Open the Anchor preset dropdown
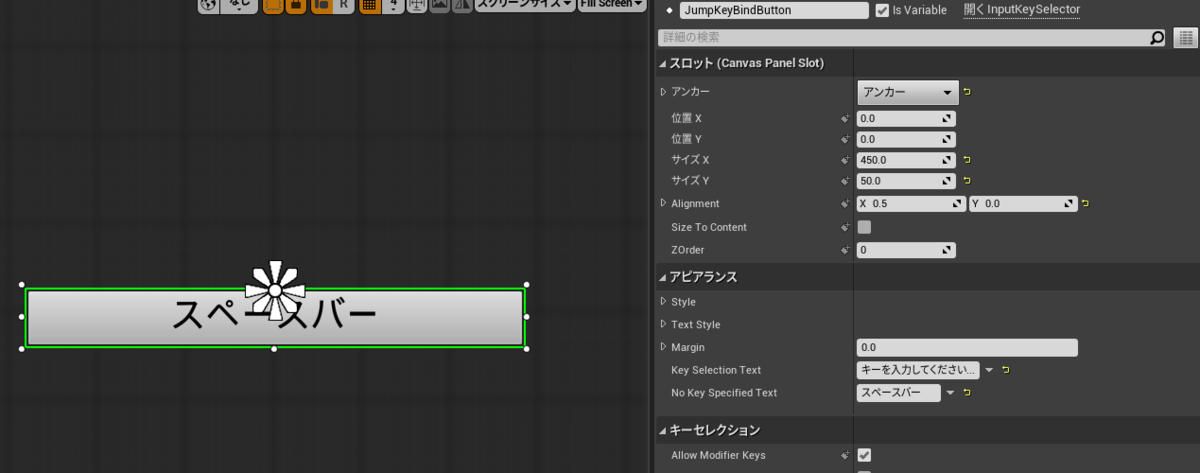 [x=908, y=92]
